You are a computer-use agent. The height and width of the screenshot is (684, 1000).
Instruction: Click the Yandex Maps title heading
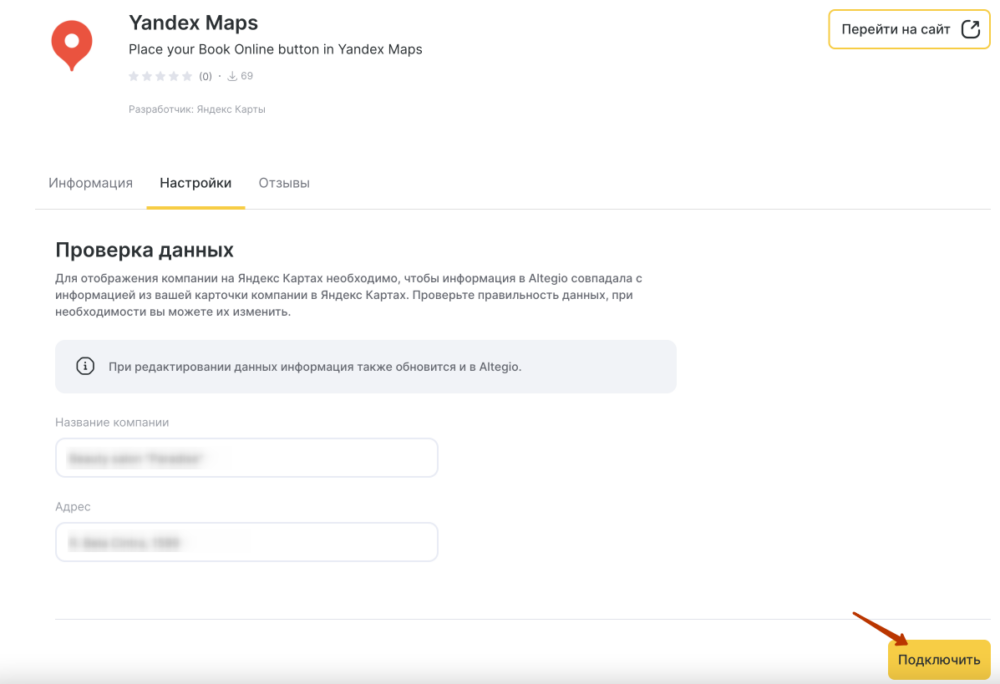click(x=193, y=22)
